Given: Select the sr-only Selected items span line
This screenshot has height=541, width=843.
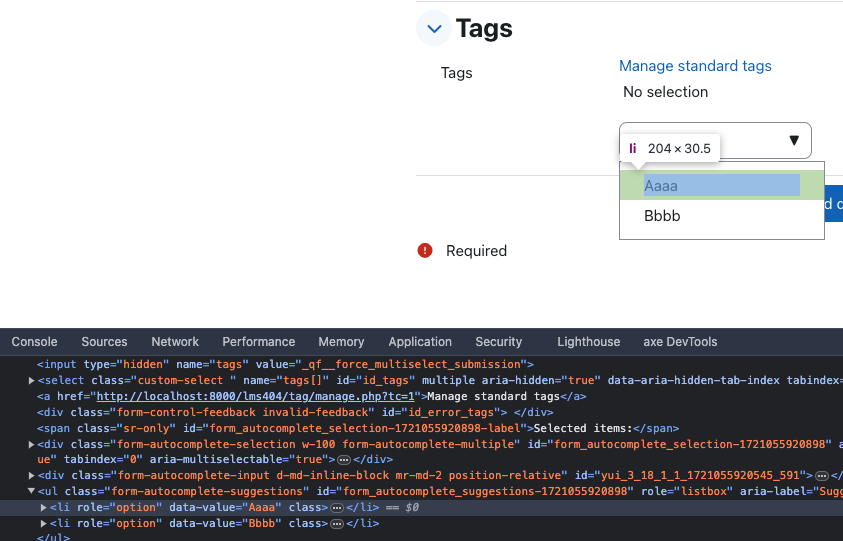Looking at the screenshot, I should 358,429.
